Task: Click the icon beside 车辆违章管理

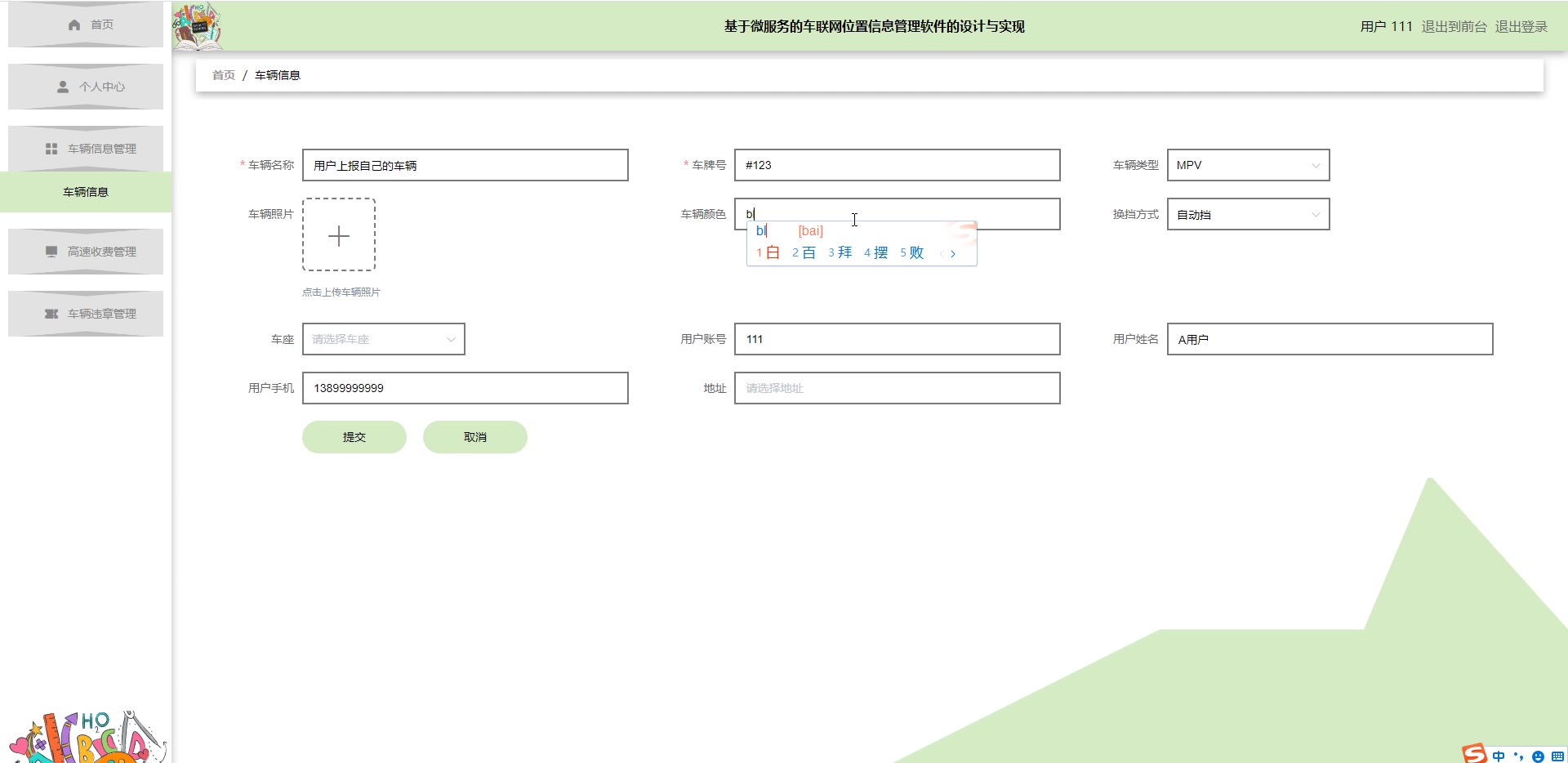Action: 51,314
